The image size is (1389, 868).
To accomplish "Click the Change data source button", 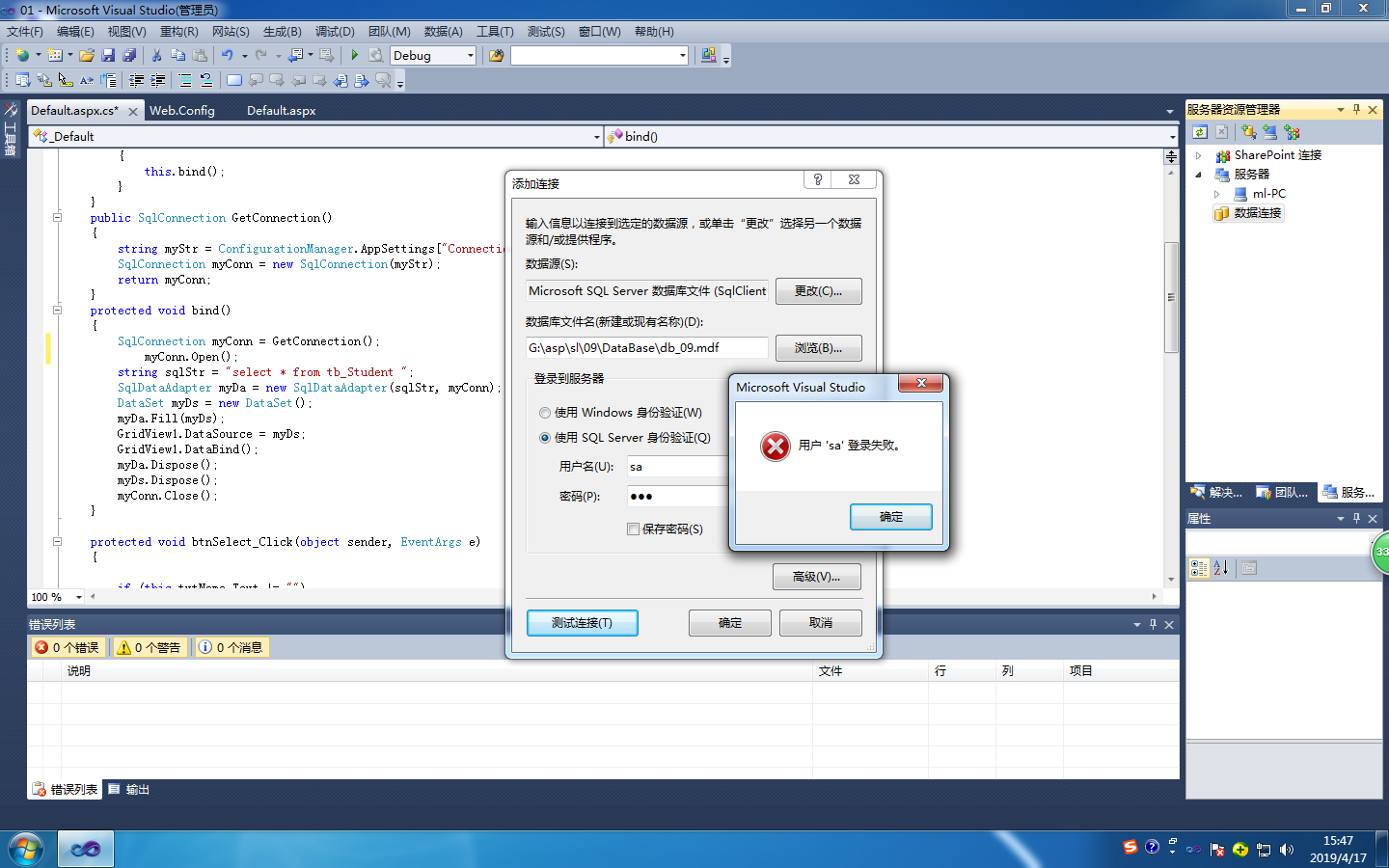I will pyautogui.click(x=818, y=291).
